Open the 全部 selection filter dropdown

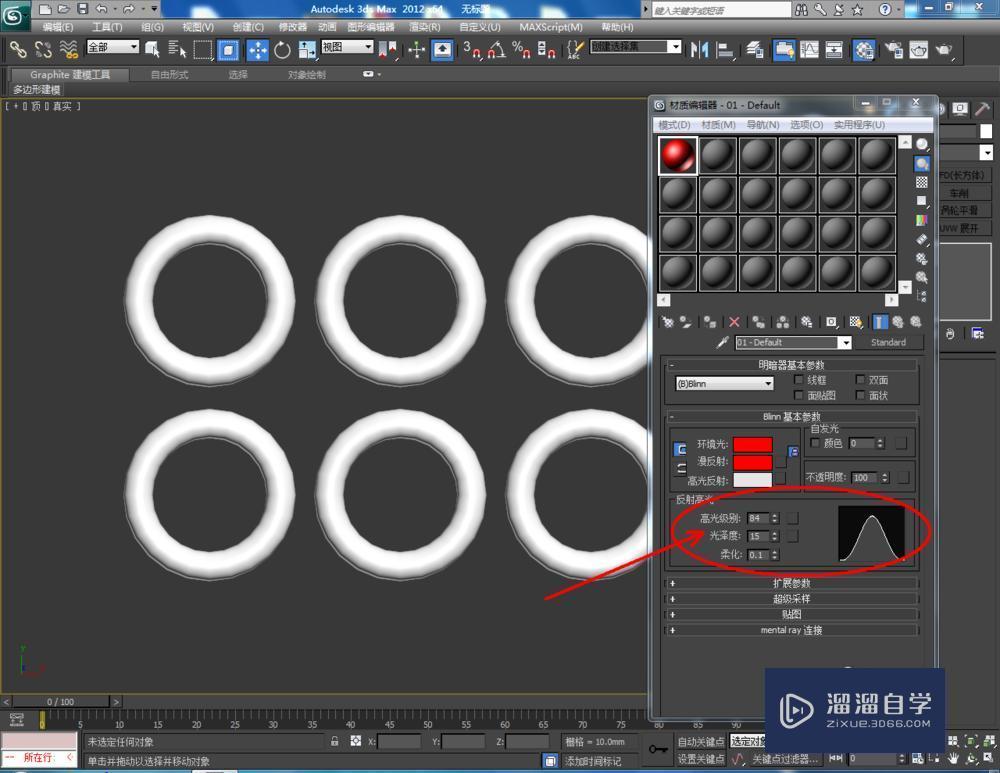click(x=112, y=47)
